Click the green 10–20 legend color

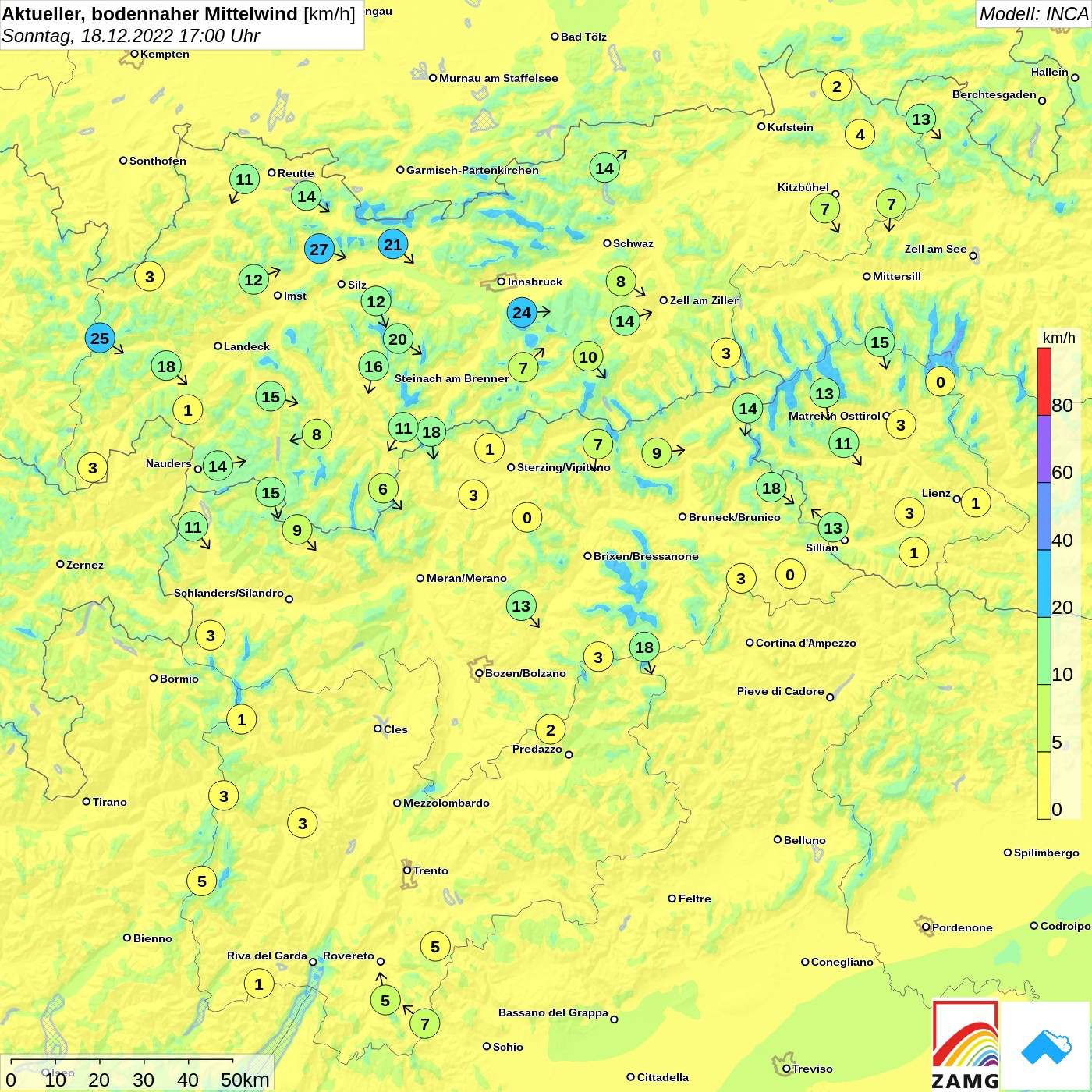1044,651
